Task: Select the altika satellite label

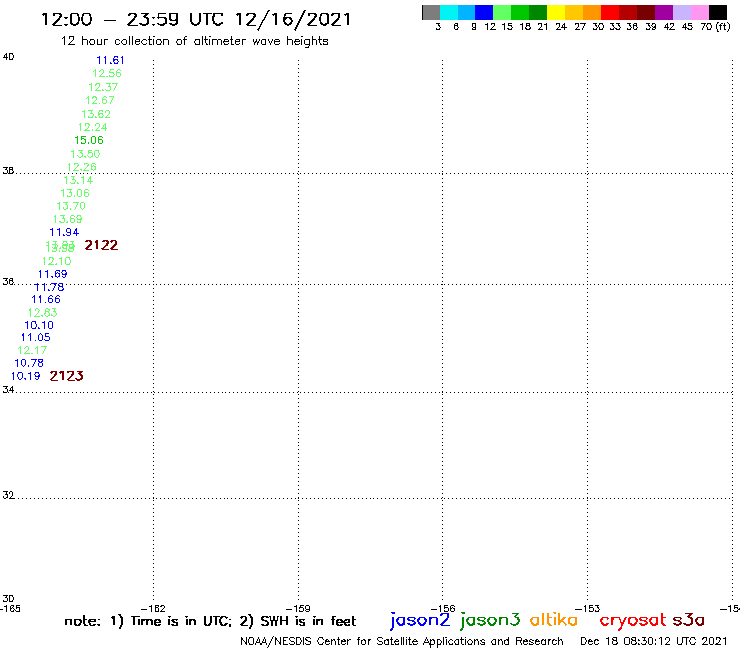Action: [554, 619]
